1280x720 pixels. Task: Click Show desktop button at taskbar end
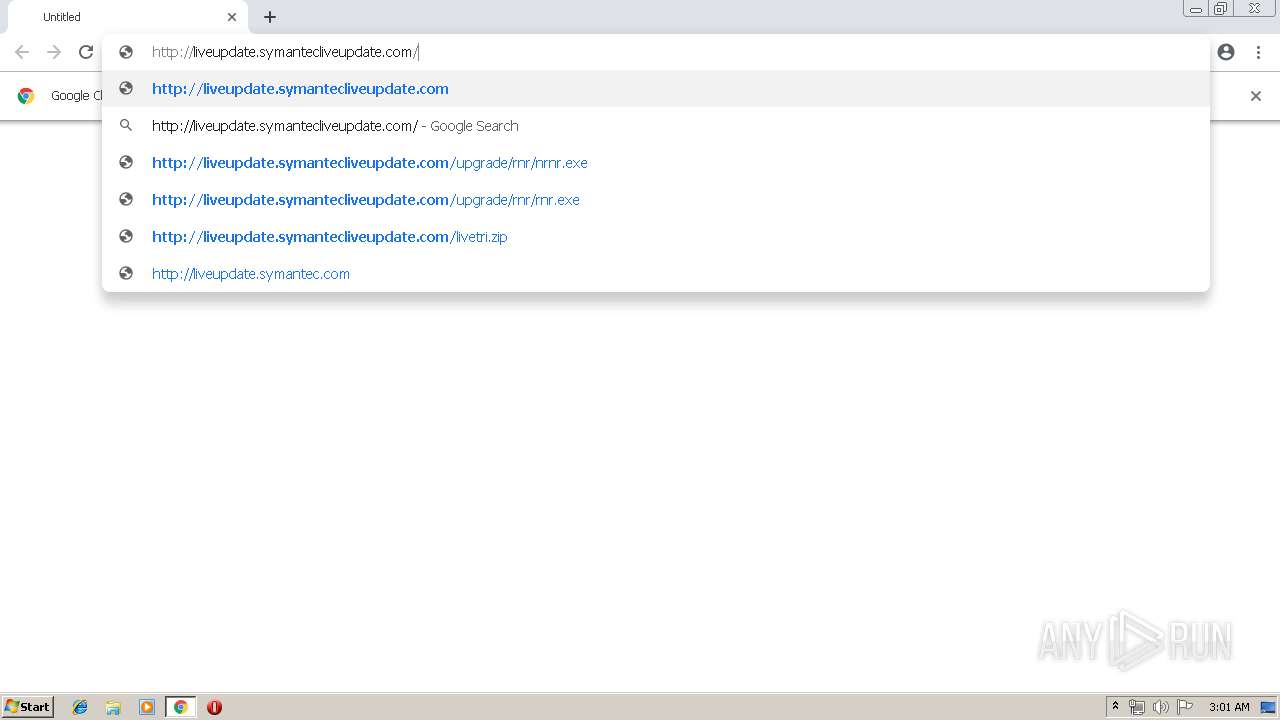tap(1268, 707)
